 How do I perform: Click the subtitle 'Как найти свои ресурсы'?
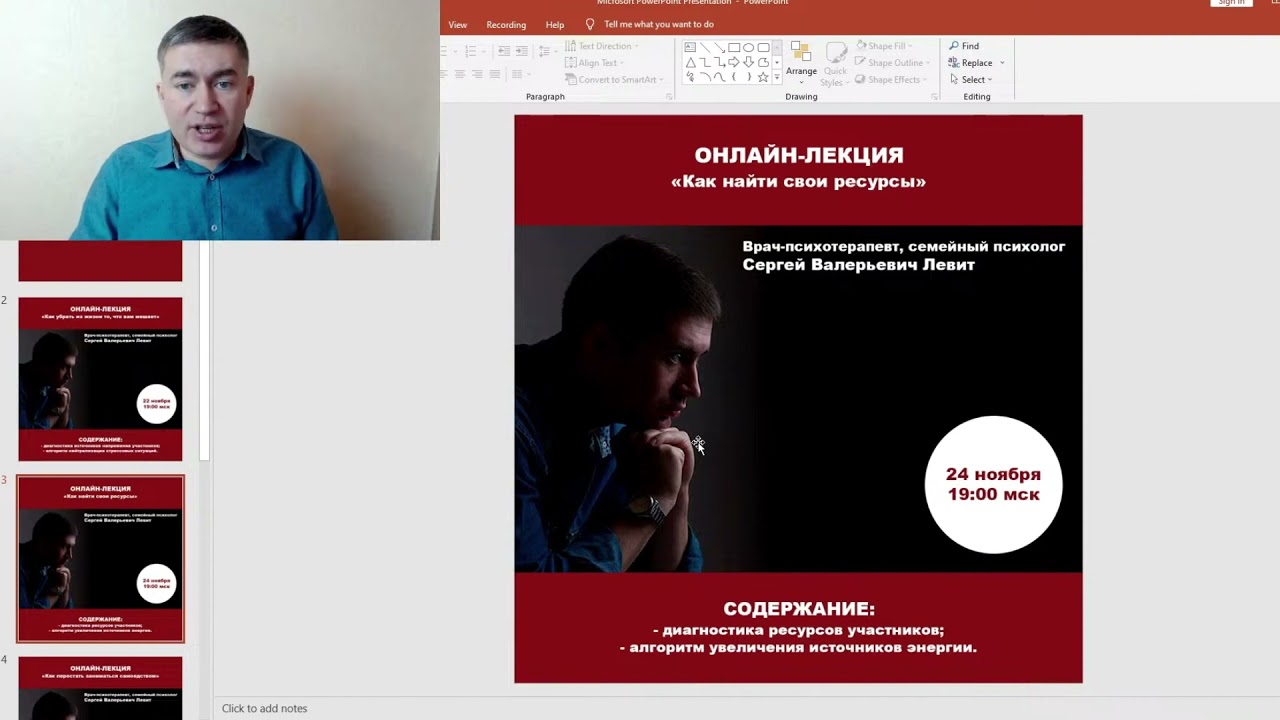click(x=798, y=181)
